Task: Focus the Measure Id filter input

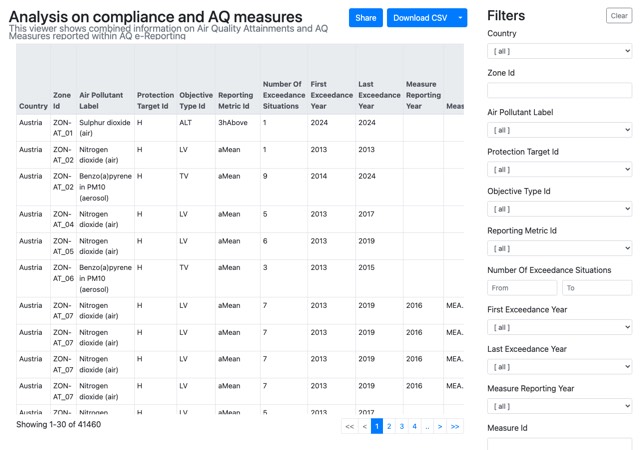Action: coord(559,444)
